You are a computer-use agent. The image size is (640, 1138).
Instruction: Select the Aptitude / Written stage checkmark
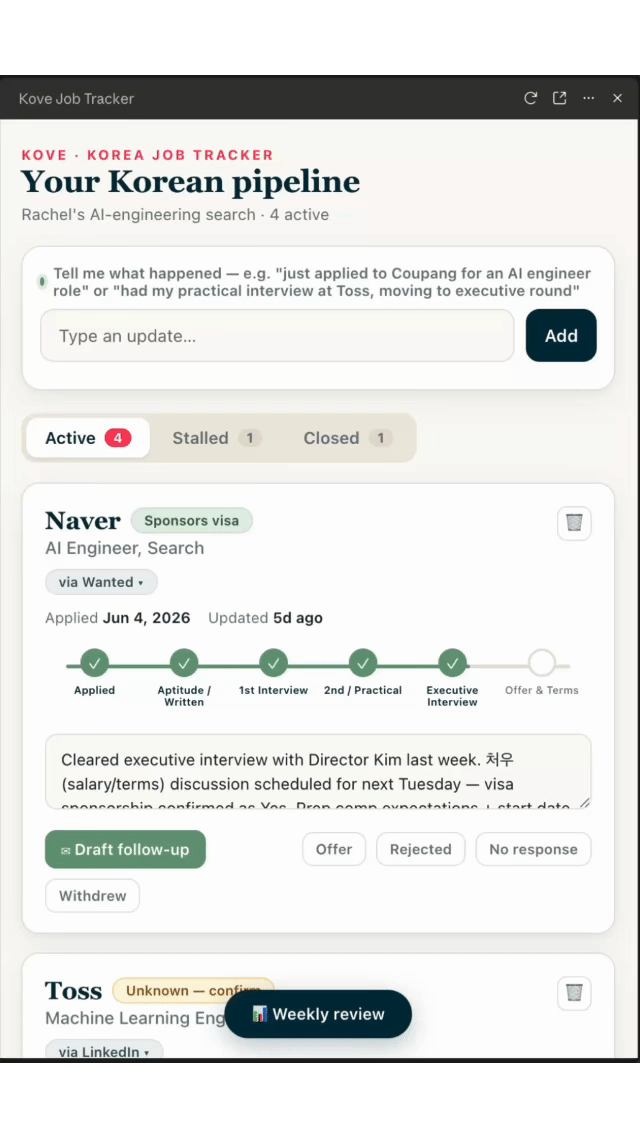tap(184, 663)
